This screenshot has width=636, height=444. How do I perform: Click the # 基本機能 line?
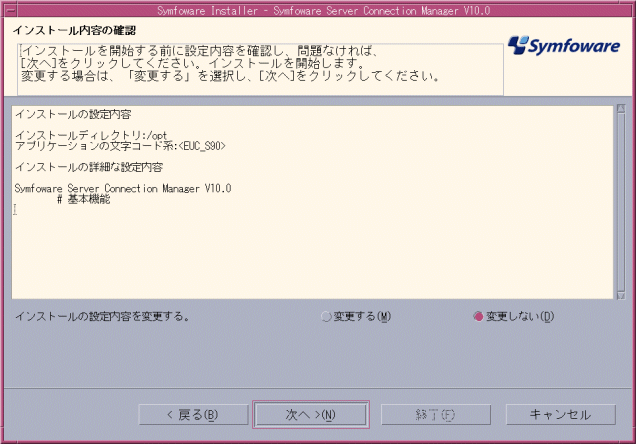click(x=84, y=199)
